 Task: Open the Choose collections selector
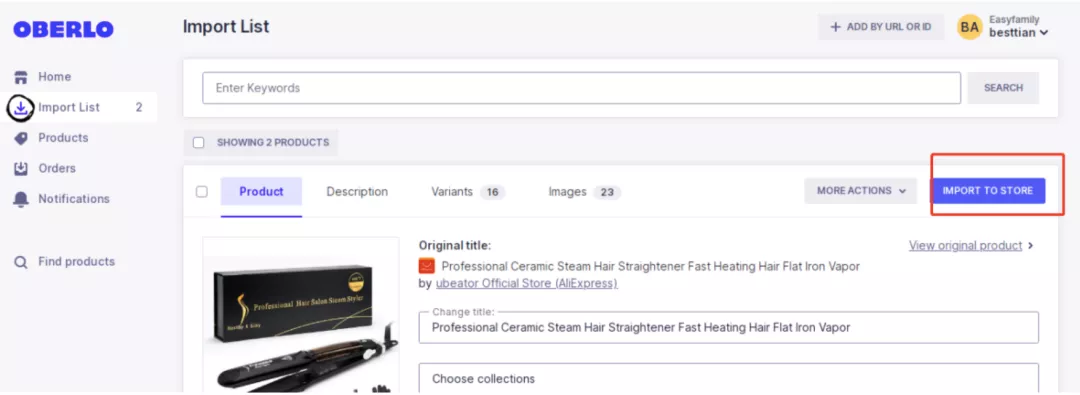[729, 378]
